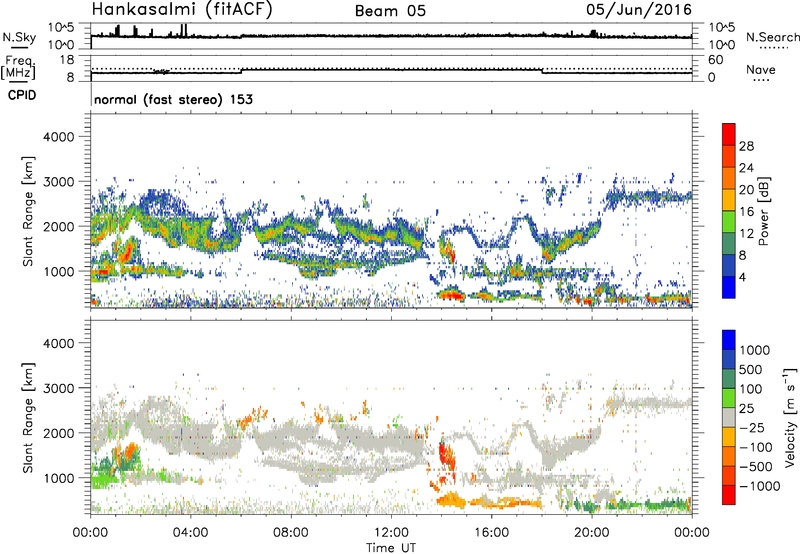Click the 4 tick on power colorbar
The height and width of the screenshot is (554, 800).
click(743, 277)
